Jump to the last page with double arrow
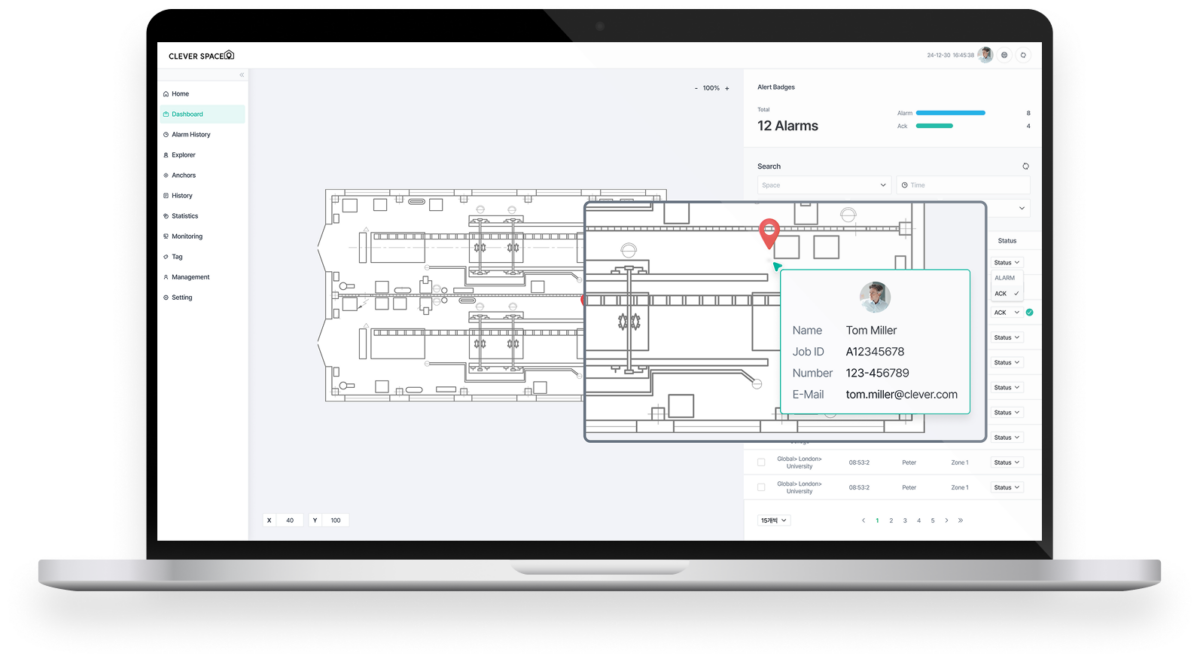Screen dimensions: 1200x659 click(x=960, y=520)
